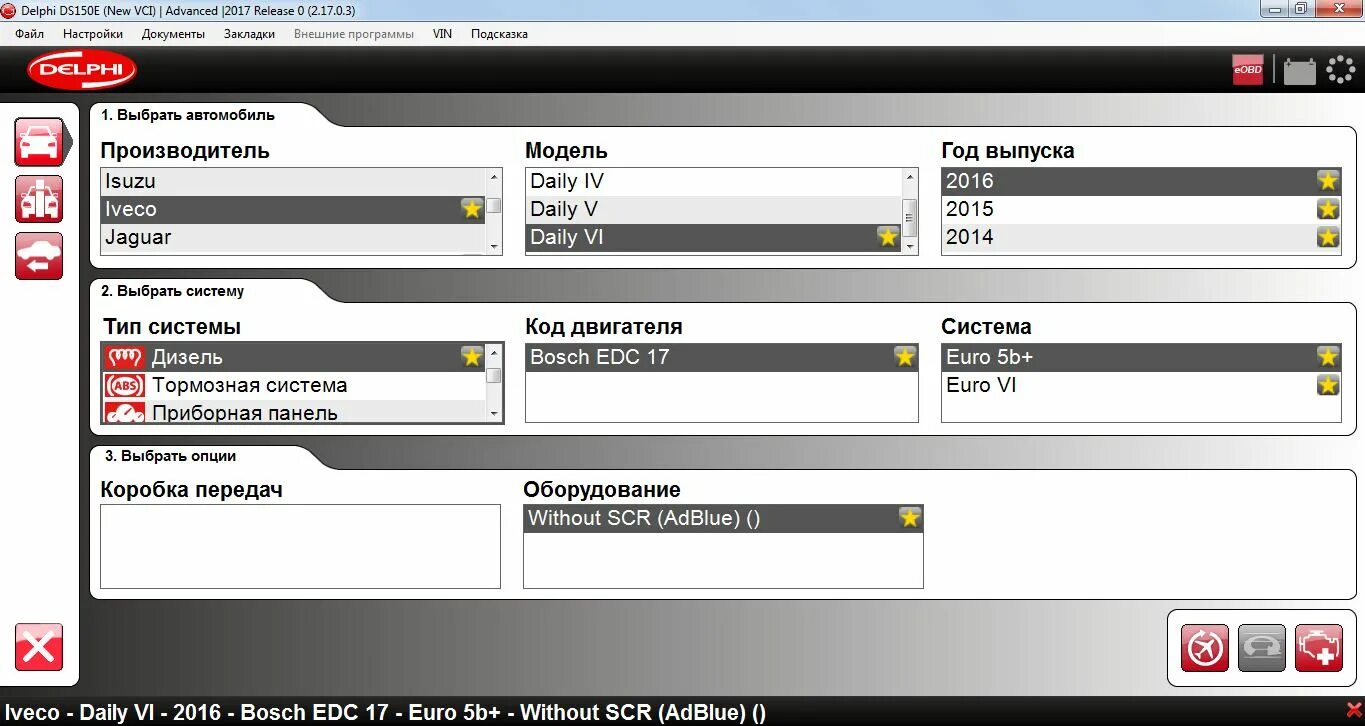Screen dimensions: 1365x726
Task: Check the battery status icon in header
Action: click(1299, 71)
